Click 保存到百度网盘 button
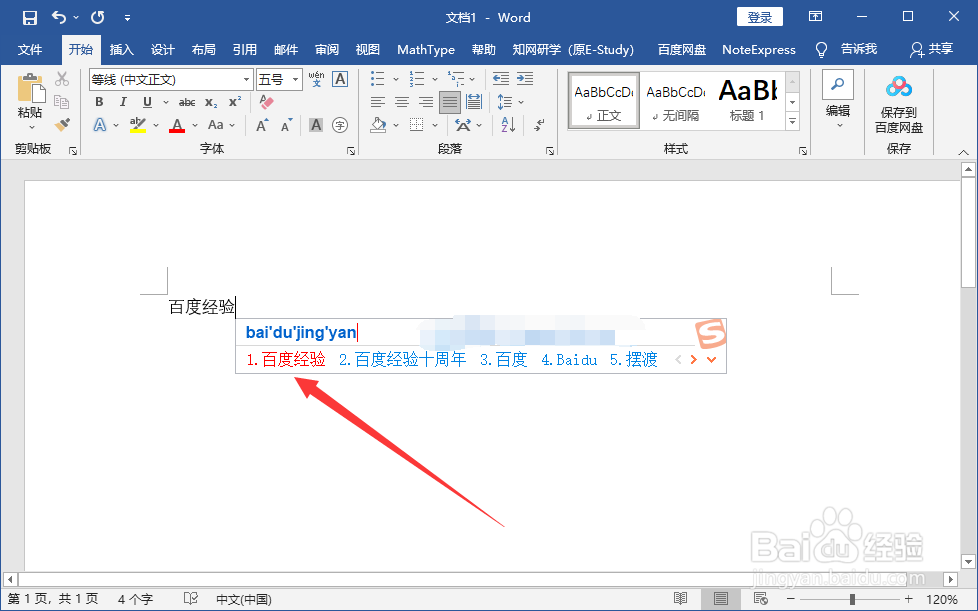 (898, 105)
